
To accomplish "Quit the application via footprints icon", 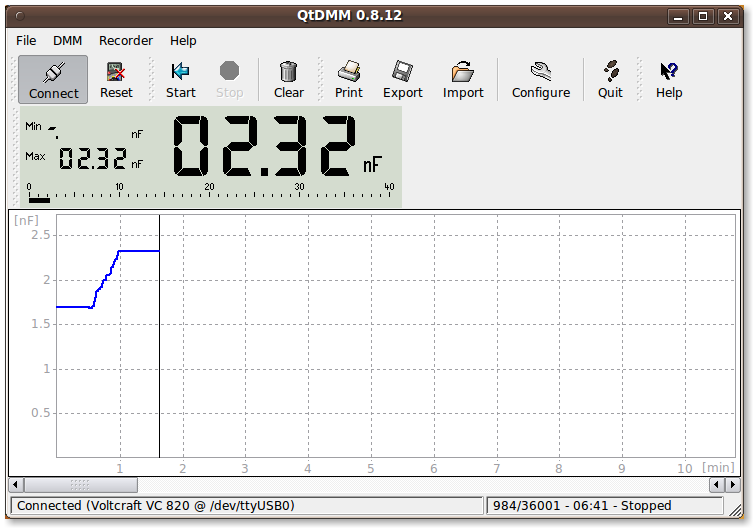I will 610,79.
